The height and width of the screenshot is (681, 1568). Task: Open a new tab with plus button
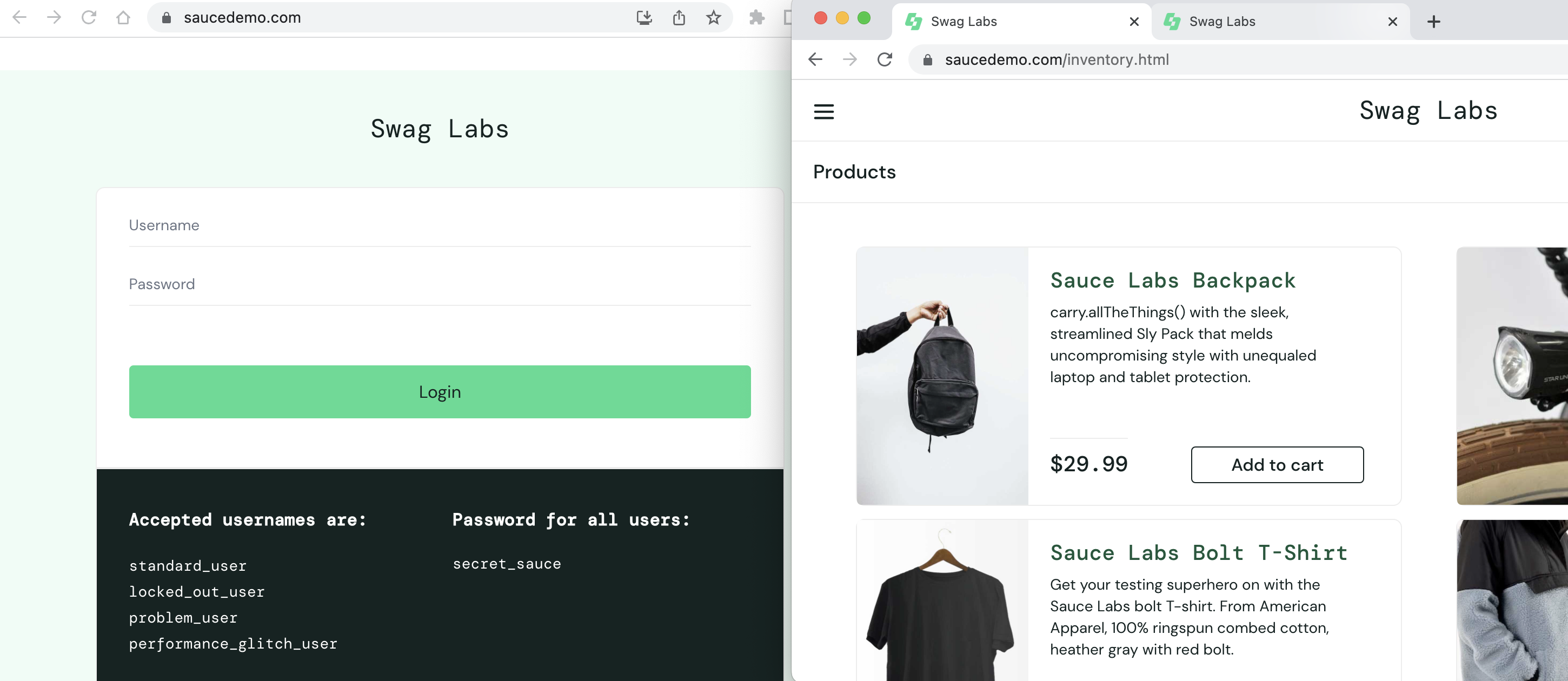point(1433,22)
